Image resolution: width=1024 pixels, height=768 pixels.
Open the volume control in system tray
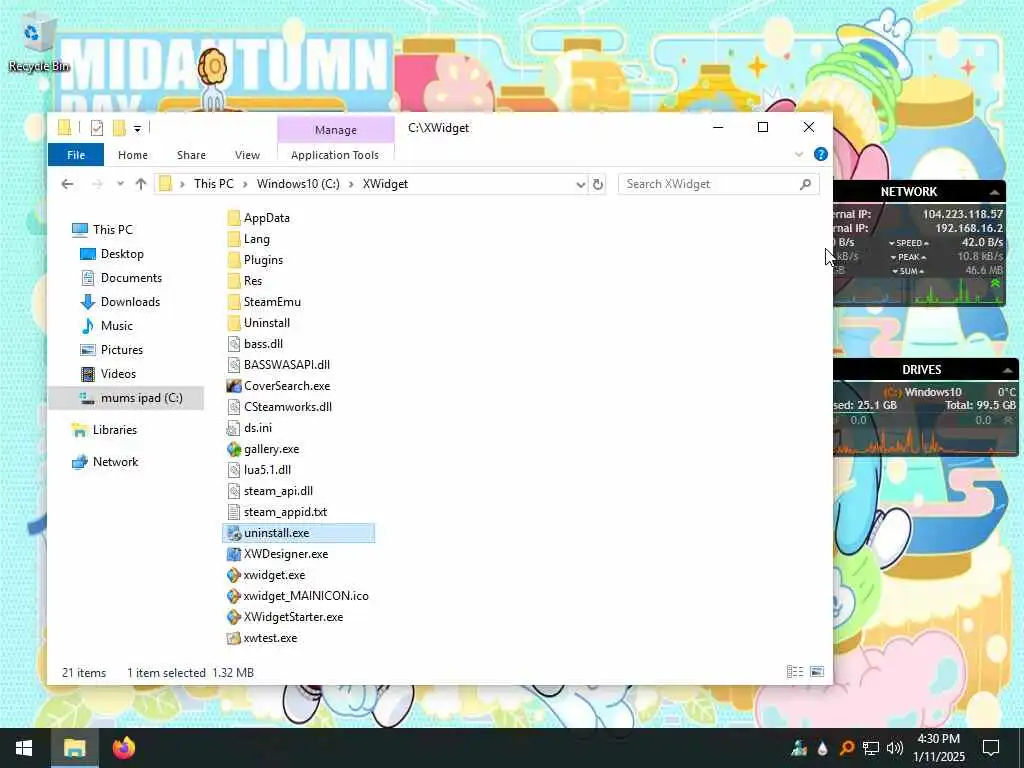[895, 748]
